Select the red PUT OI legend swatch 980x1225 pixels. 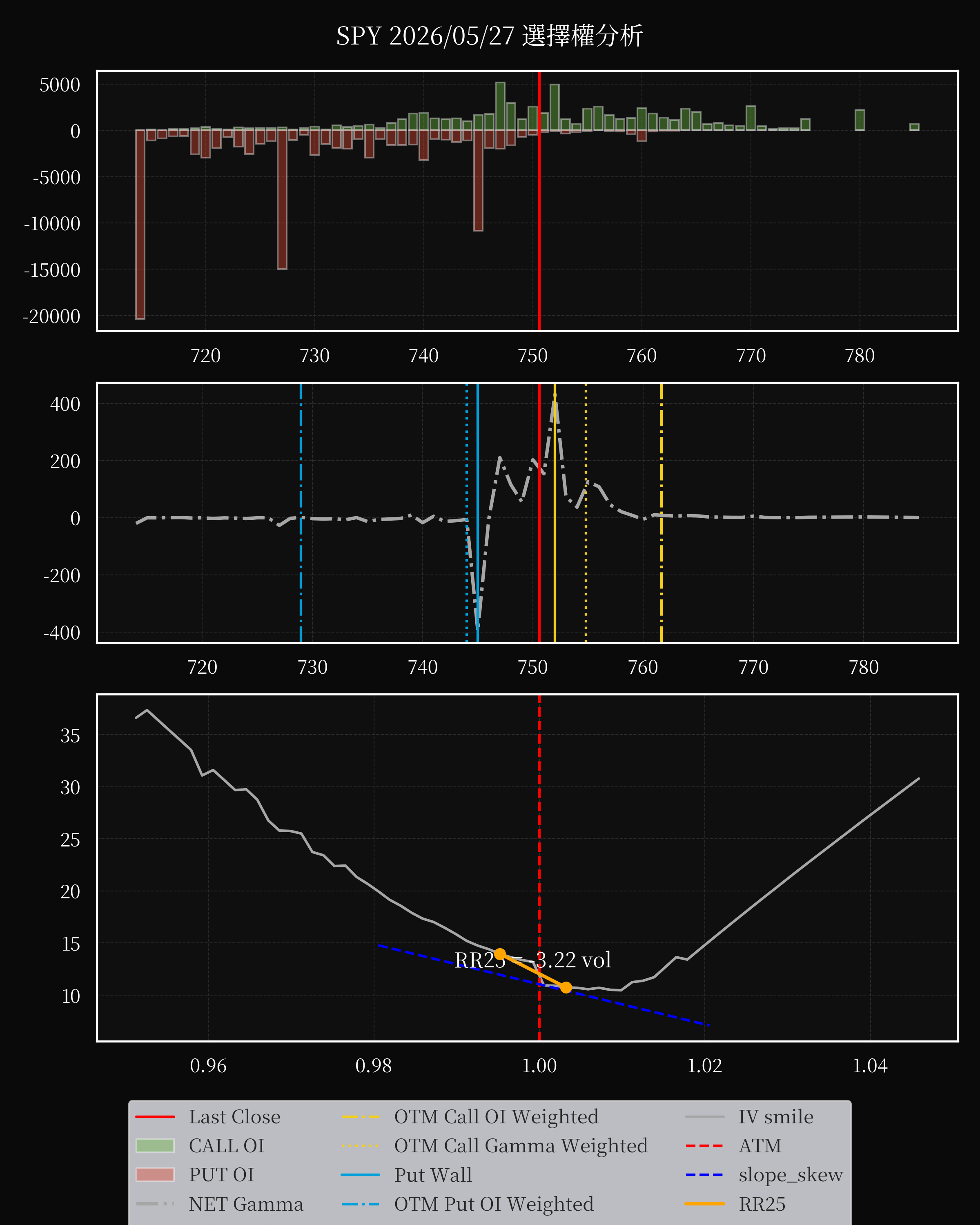[x=155, y=1175]
